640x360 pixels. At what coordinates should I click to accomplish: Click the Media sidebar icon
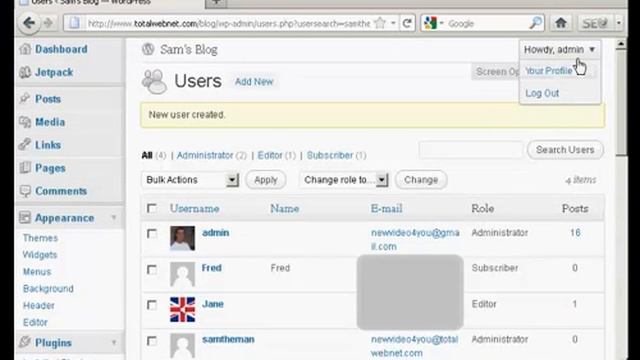[x=25, y=122]
